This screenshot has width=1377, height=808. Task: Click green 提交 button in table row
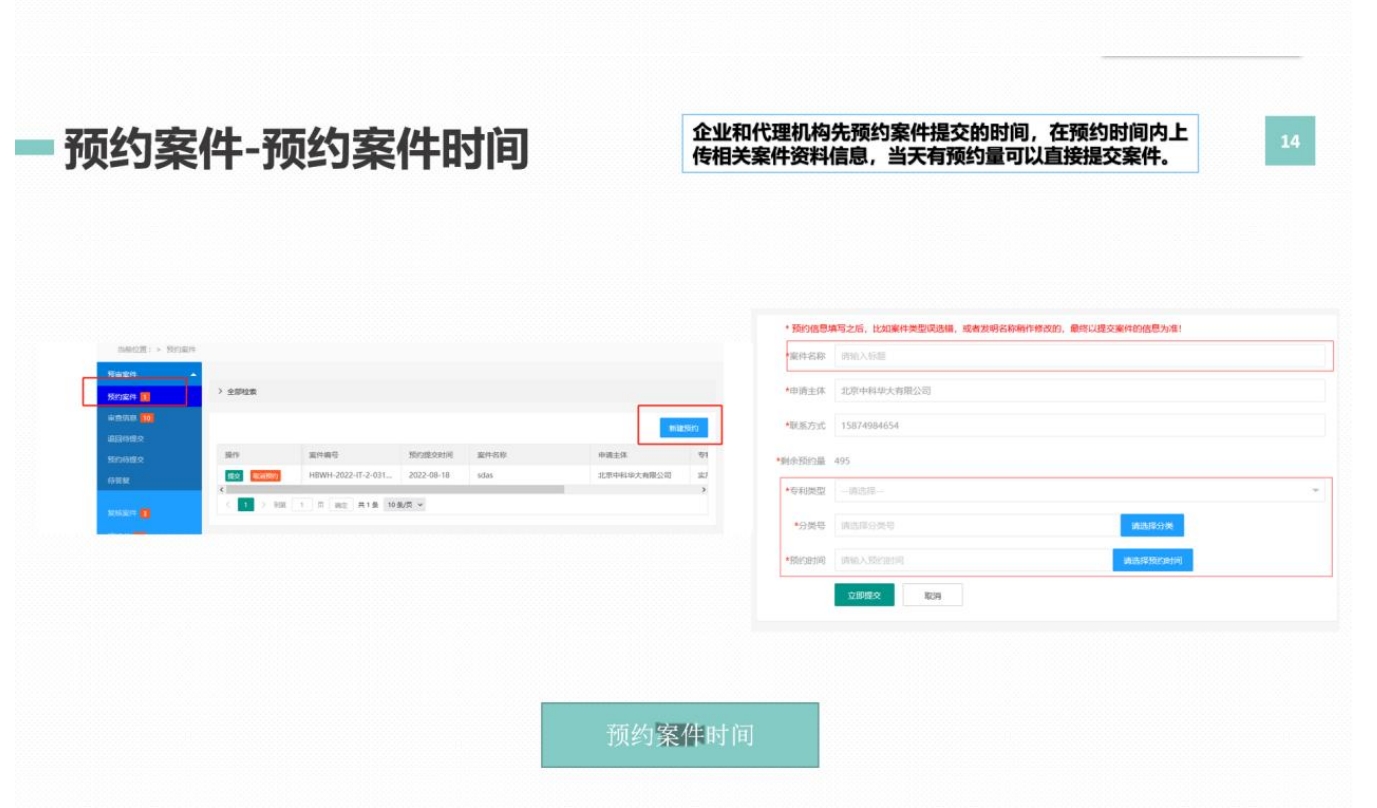[x=234, y=475]
